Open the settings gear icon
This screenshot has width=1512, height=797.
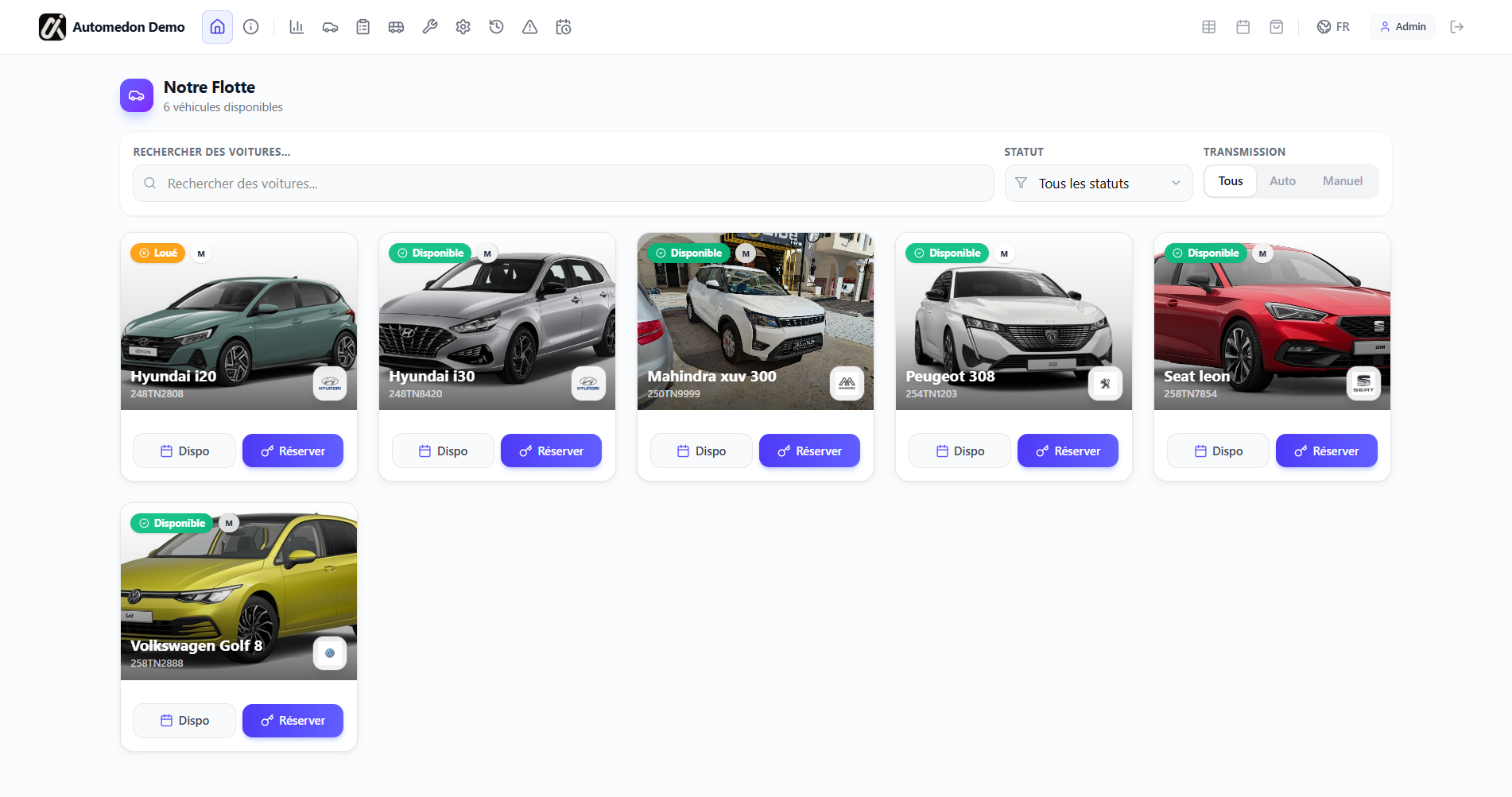click(x=463, y=26)
